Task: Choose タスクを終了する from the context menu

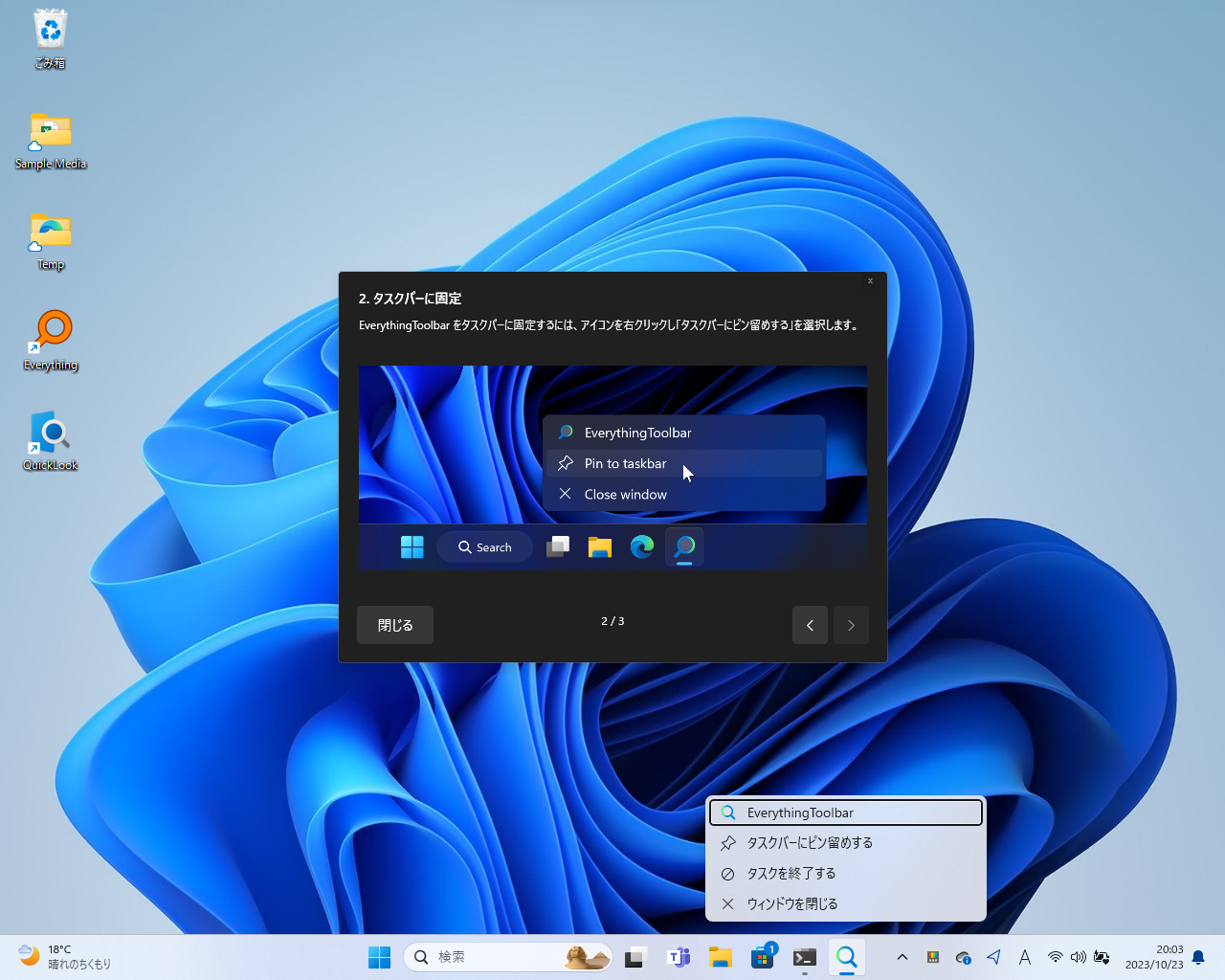Action: [x=846, y=874]
